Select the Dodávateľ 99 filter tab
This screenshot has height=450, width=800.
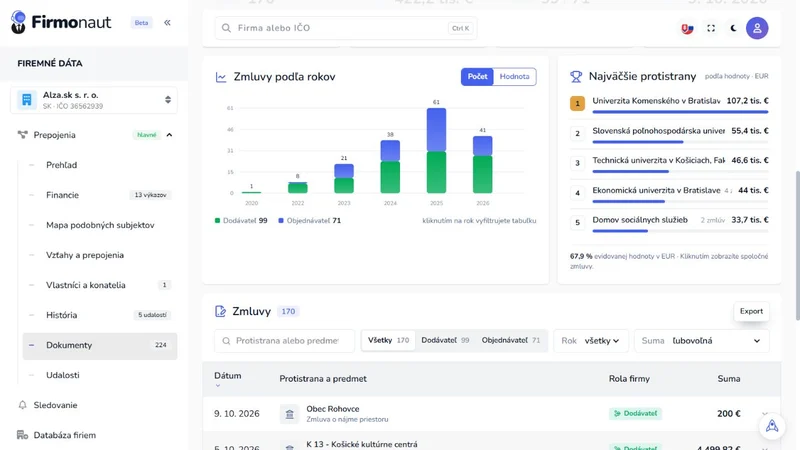[445, 340]
